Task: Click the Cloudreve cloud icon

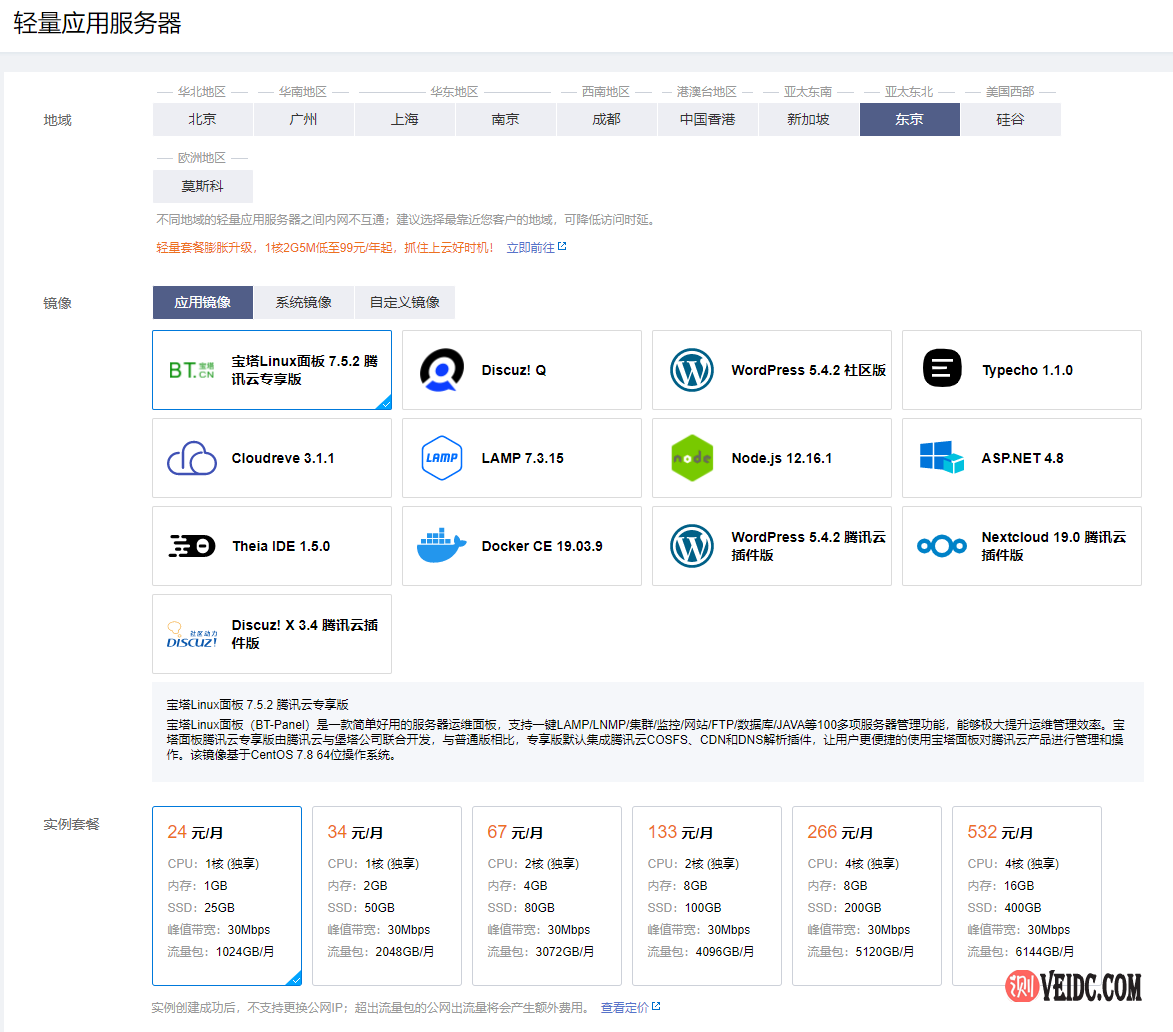Action: point(192,458)
